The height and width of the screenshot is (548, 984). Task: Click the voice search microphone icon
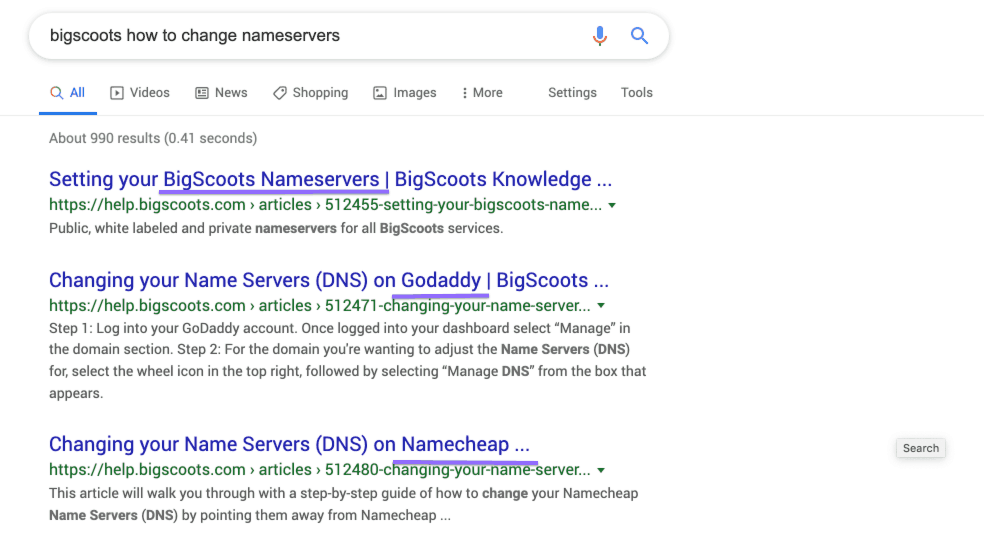(x=599, y=36)
